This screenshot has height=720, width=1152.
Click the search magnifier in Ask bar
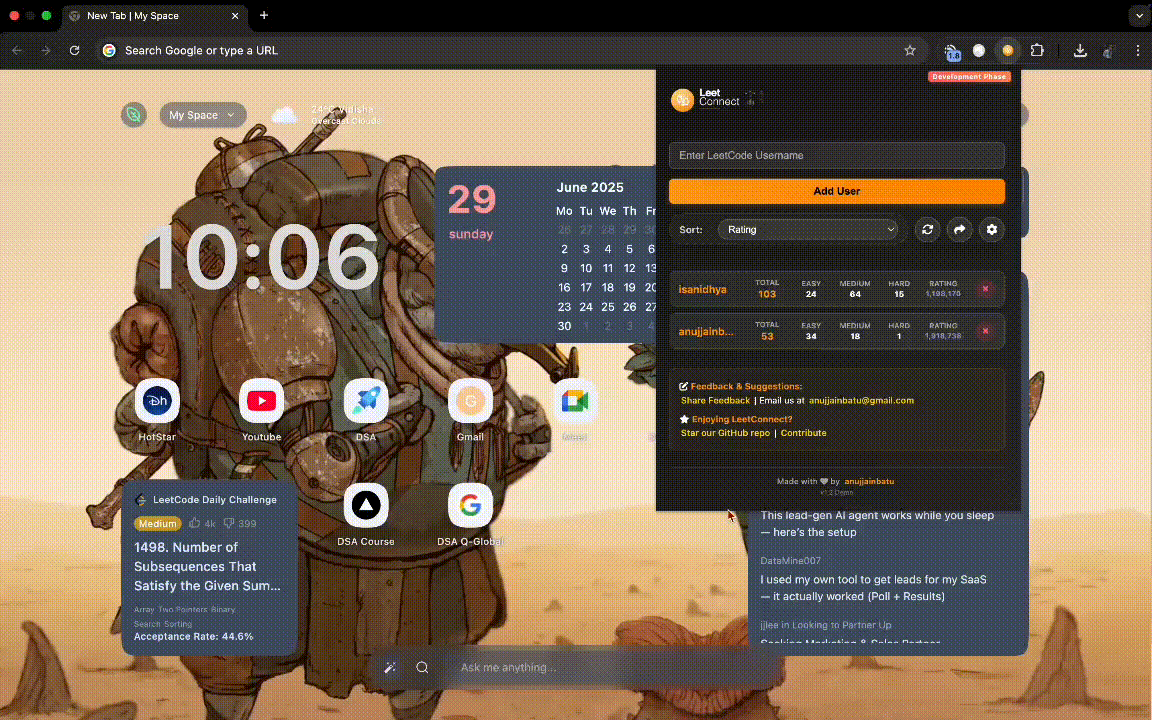pyautogui.click(x=422, y=667)
